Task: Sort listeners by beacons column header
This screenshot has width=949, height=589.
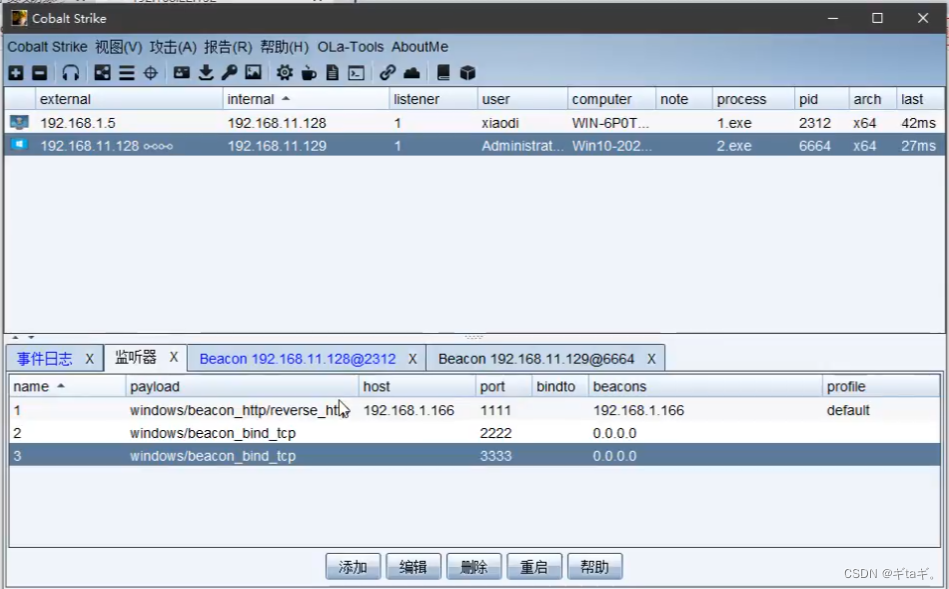Action: pyautogui.click(x=705, y=387)
